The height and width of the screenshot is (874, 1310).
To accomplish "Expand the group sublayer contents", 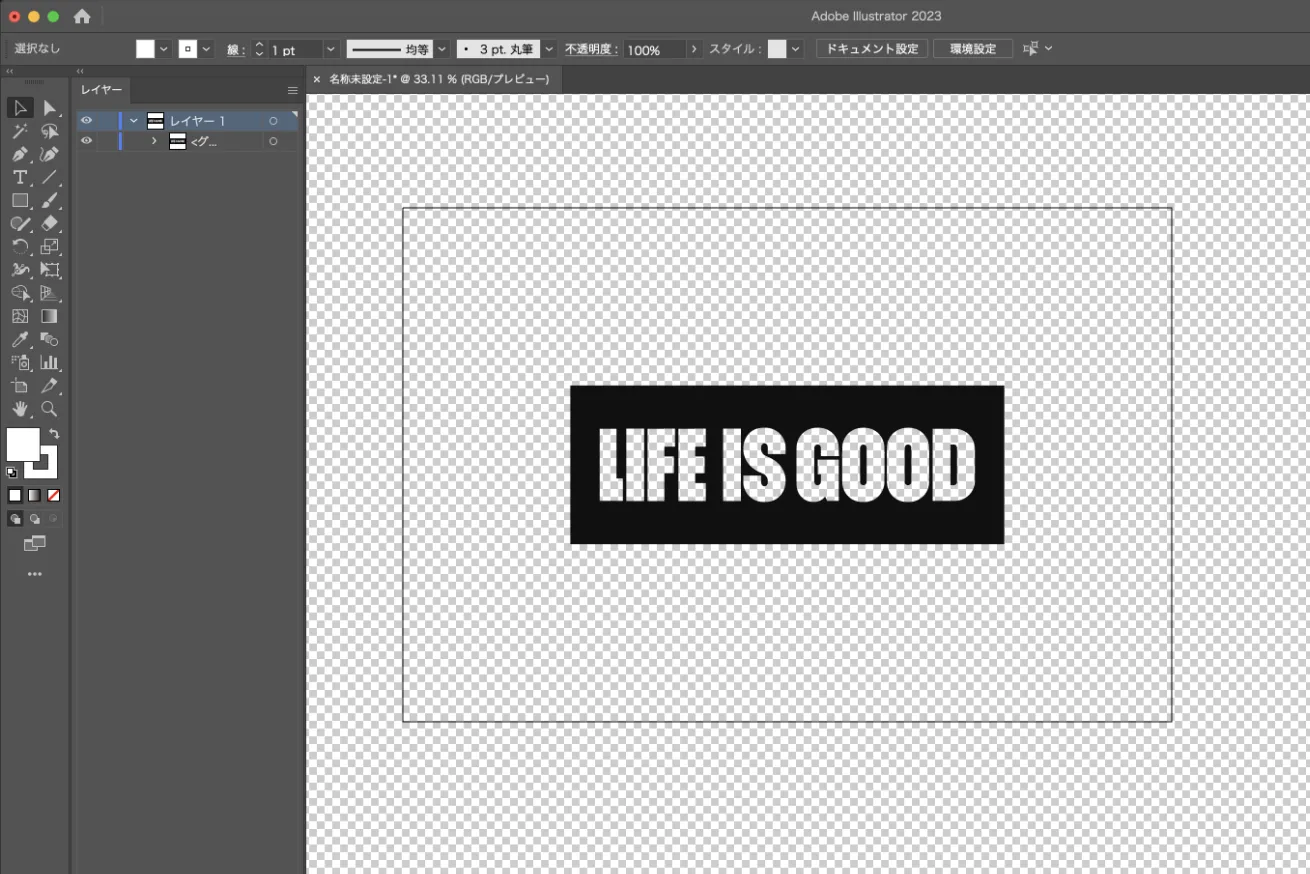I will [154, 142].
